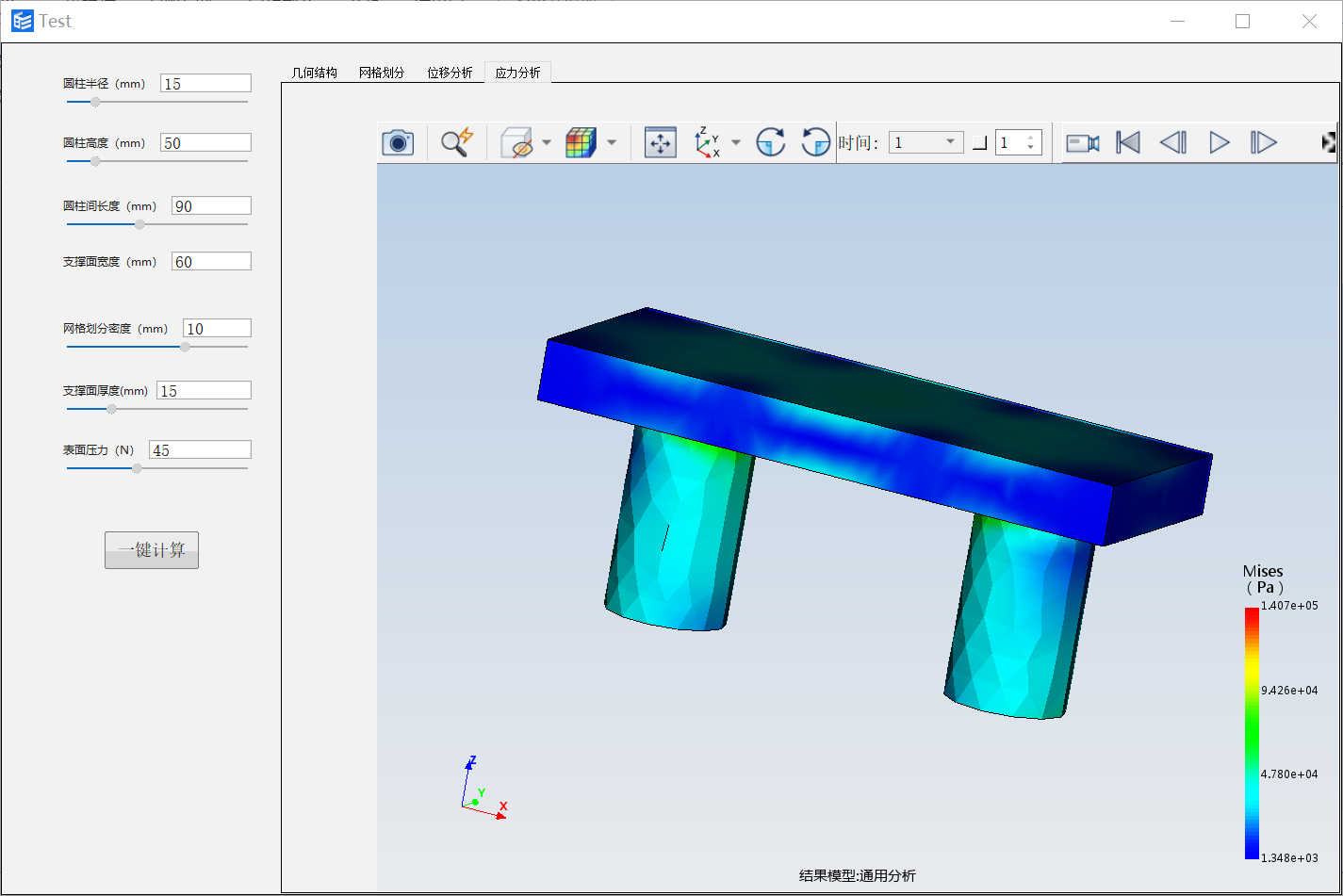
Task: Expand the toolbar overflow arrow at right edge
Action: pyautogui.click(x=1330, y=142)
